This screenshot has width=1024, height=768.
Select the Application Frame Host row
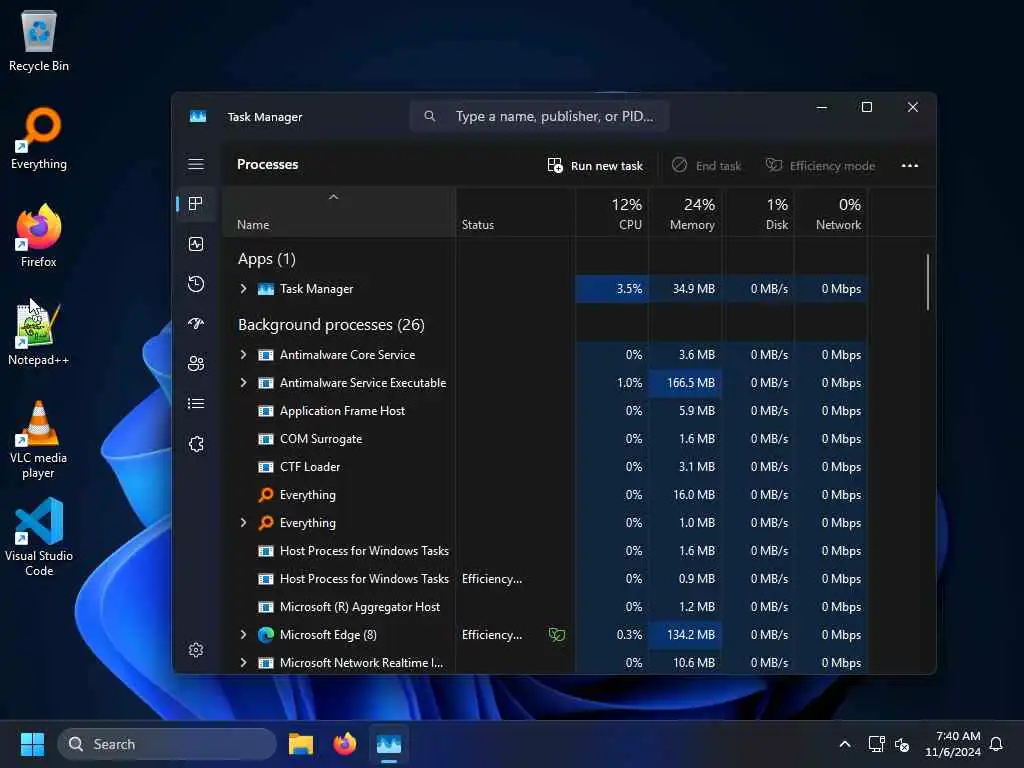click(546, 411)
